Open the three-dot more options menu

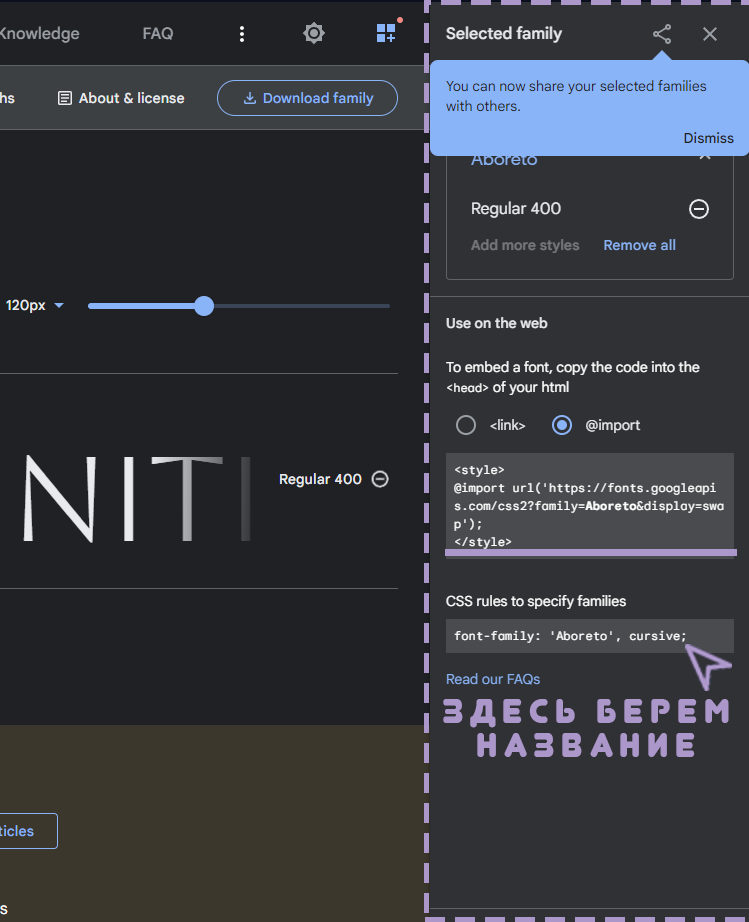tap(242, 34)
